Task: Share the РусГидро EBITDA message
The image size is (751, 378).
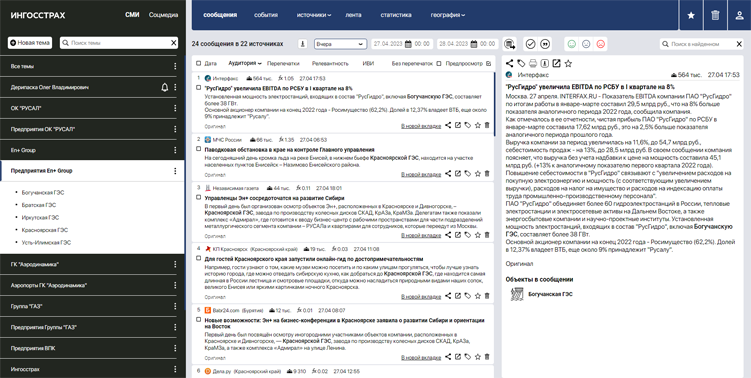Action: [x=448, y=126]
